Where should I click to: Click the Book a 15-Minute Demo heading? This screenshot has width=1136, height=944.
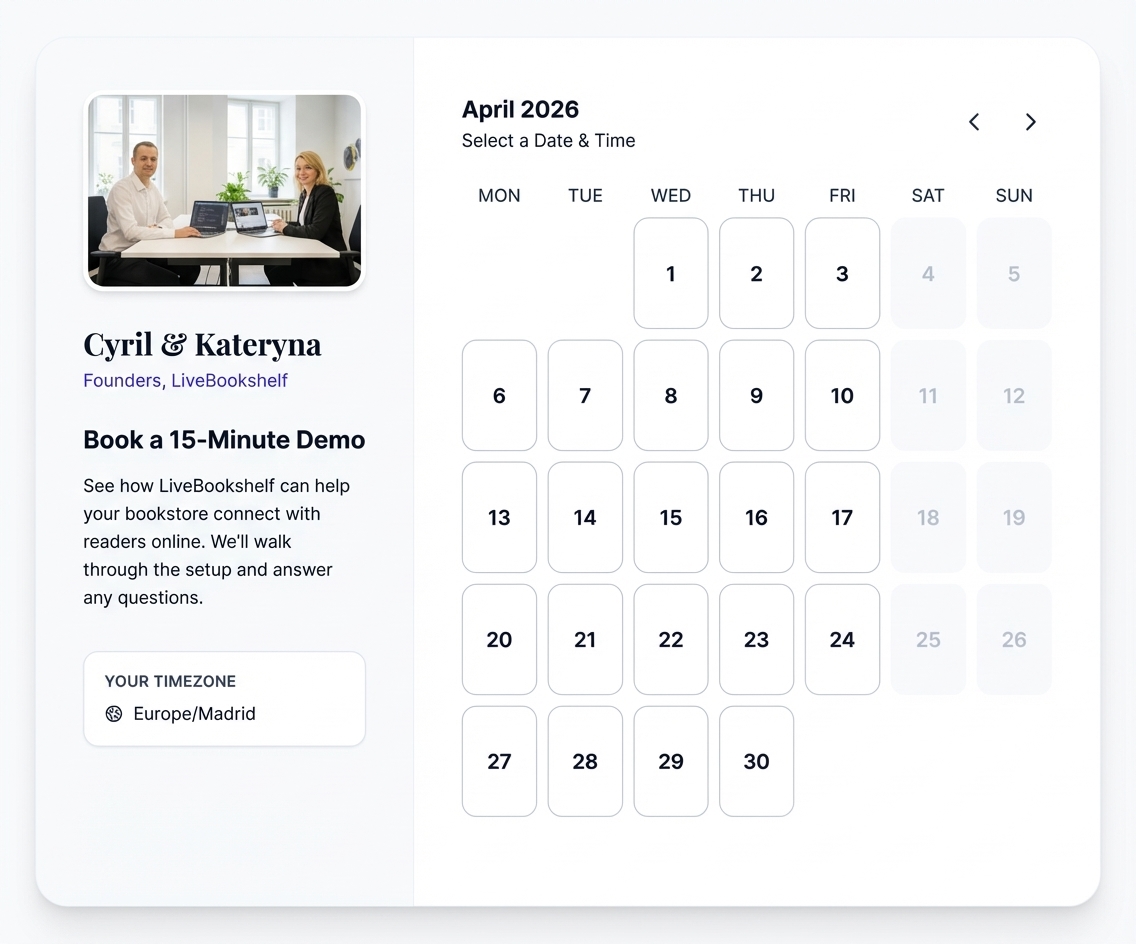click(x=223, y=439)
